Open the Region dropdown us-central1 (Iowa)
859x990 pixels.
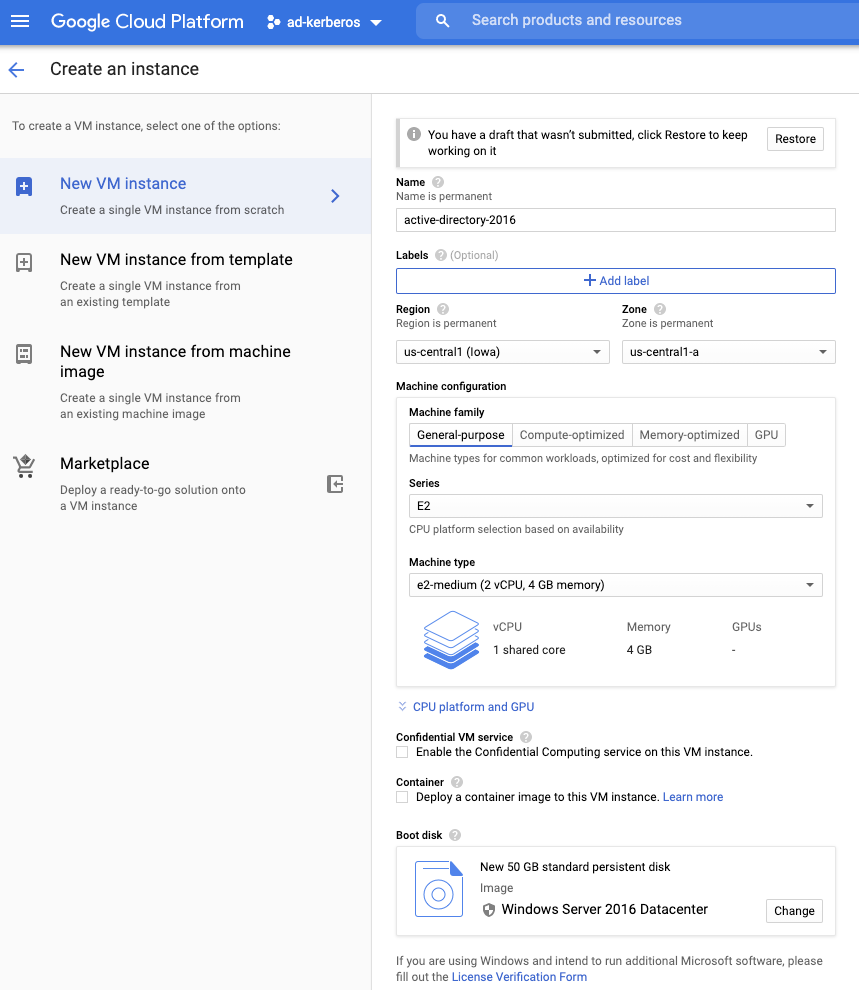click(502, 352)
